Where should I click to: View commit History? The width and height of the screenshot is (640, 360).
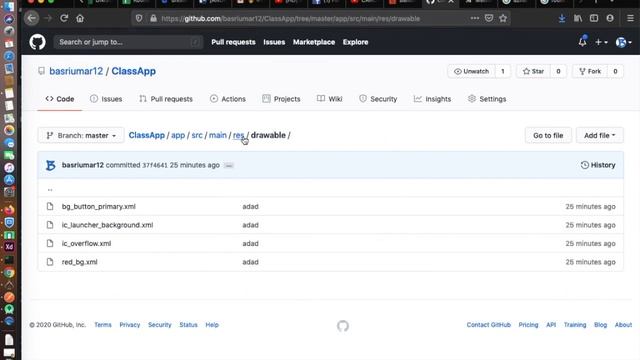(598, 165)
